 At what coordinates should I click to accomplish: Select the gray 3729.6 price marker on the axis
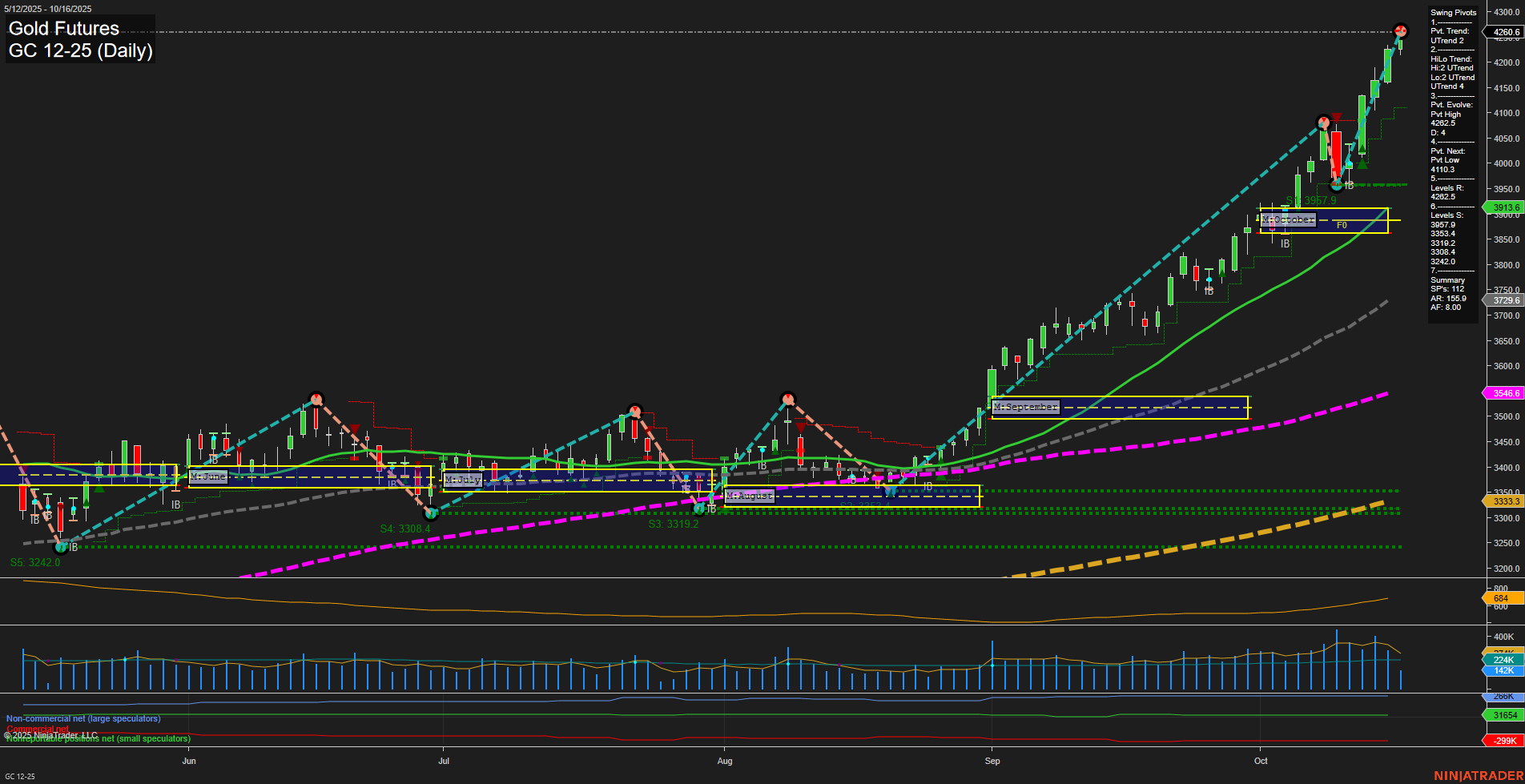point(1506,300)
